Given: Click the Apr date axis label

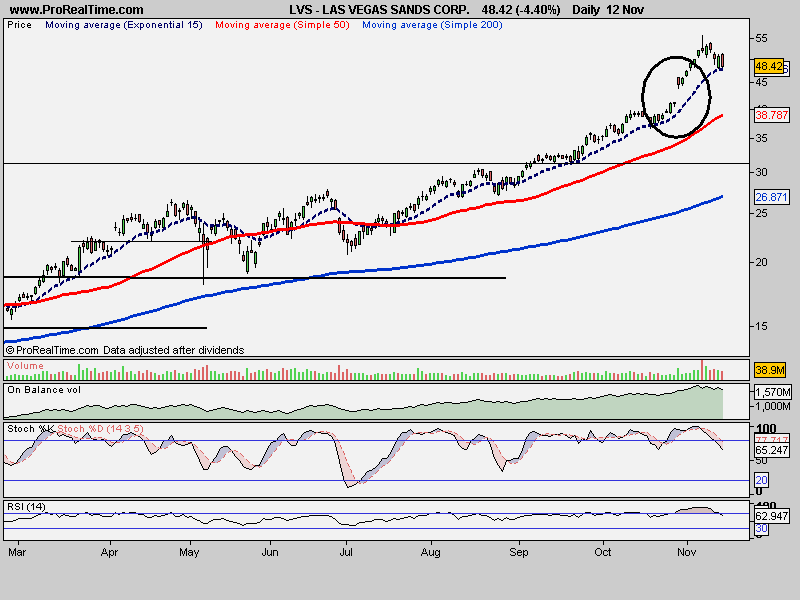Looking at the screenshot, I should point(109,553).
